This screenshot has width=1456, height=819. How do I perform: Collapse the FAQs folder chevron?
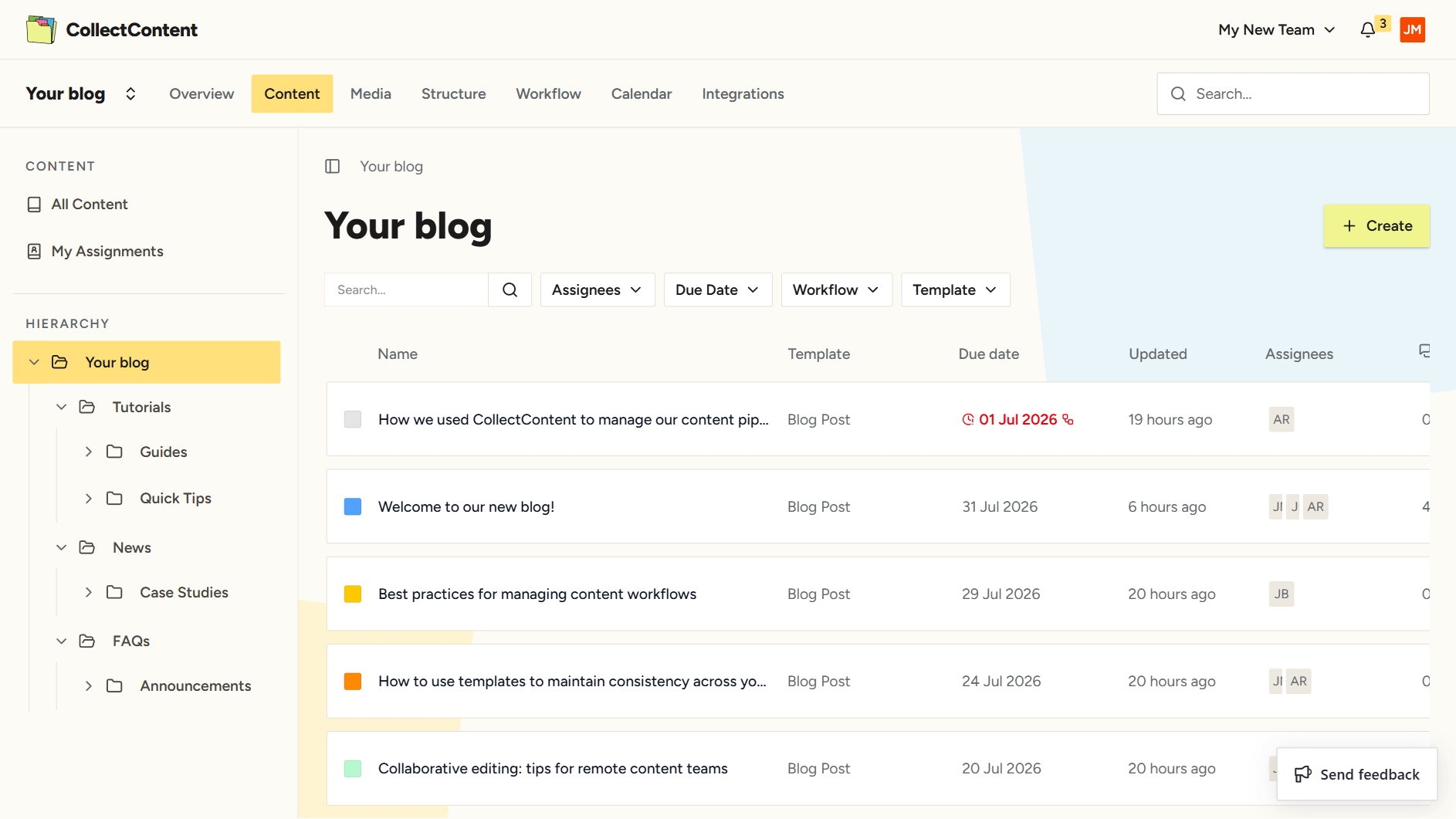62,641
